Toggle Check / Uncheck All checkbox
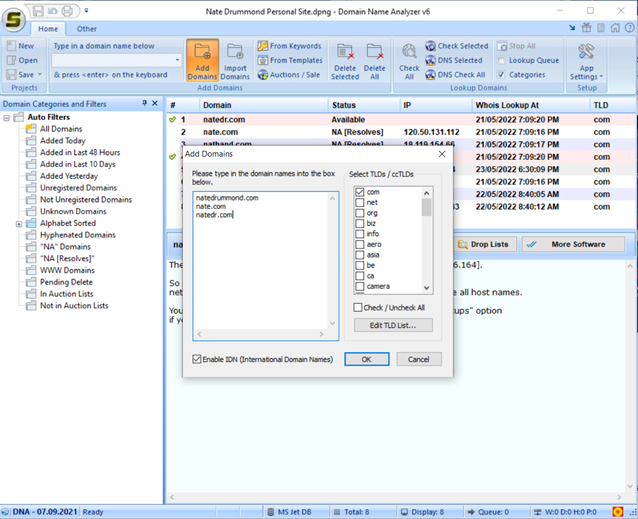The width and height of the screenshot is (638, 519). (358, 307)
